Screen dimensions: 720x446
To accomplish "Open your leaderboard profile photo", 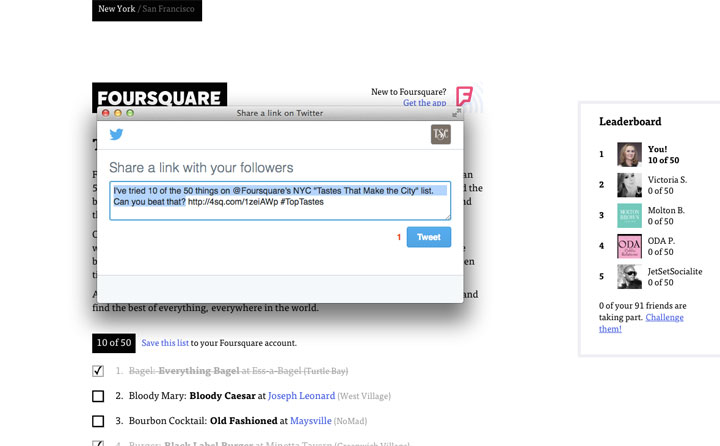I will tap(629, 155).
